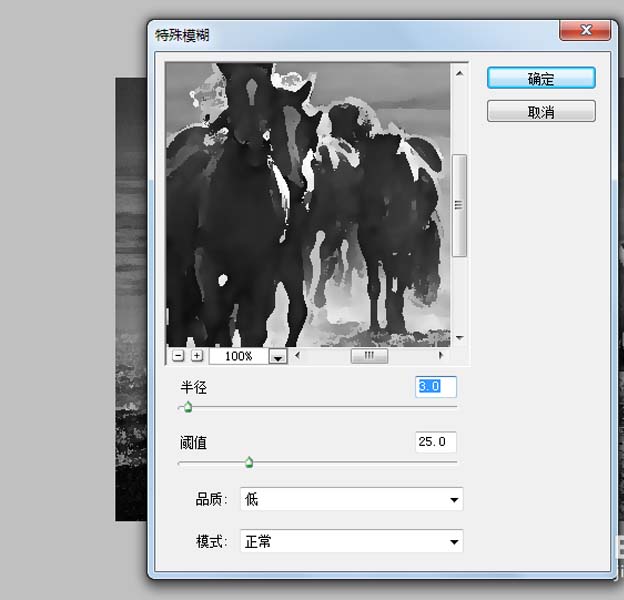Select the 半径 value field showing 3.0
Viewport: 624px width, 600px height.
click(436, 386)
